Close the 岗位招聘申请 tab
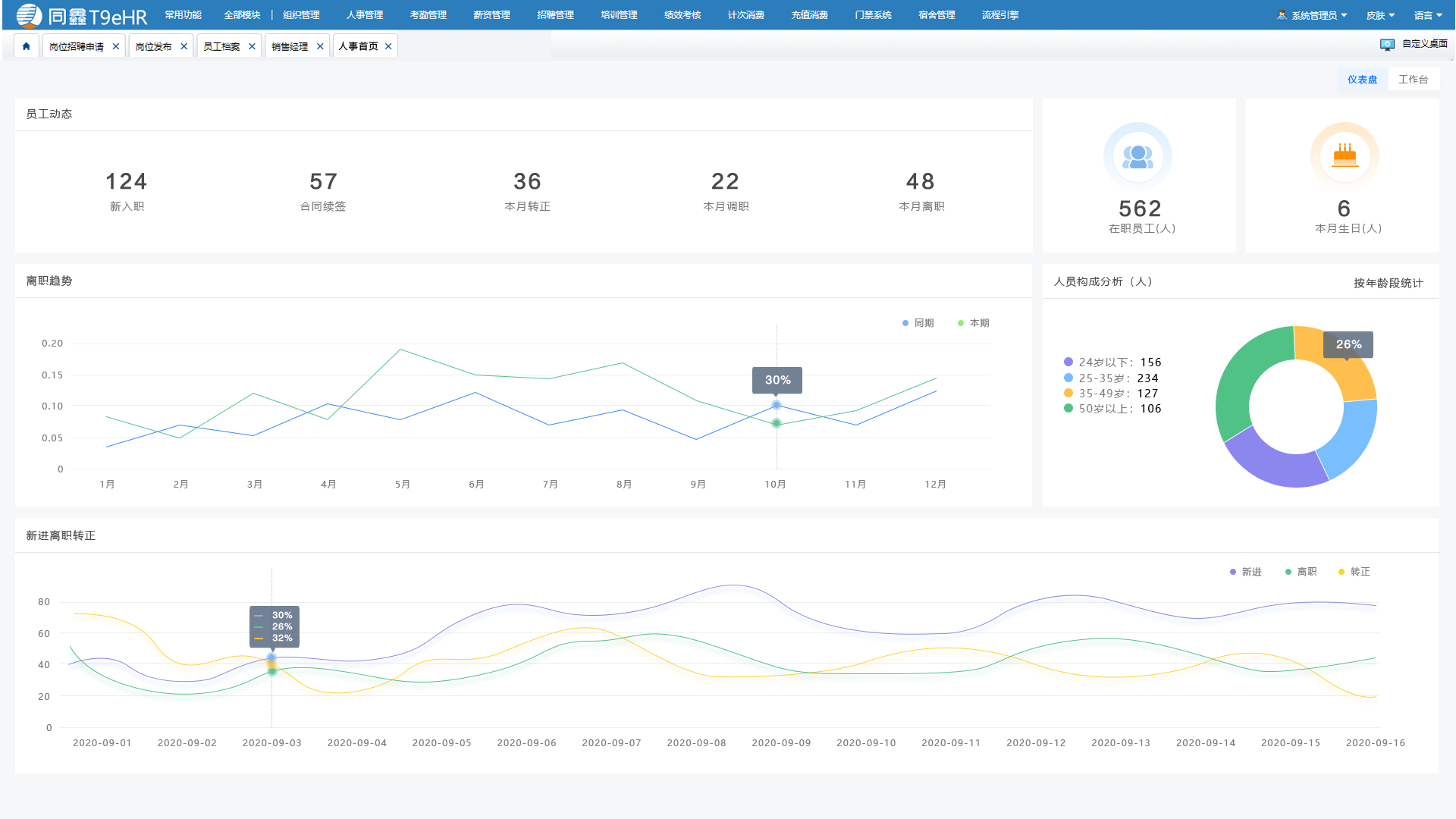 (116, 46)
